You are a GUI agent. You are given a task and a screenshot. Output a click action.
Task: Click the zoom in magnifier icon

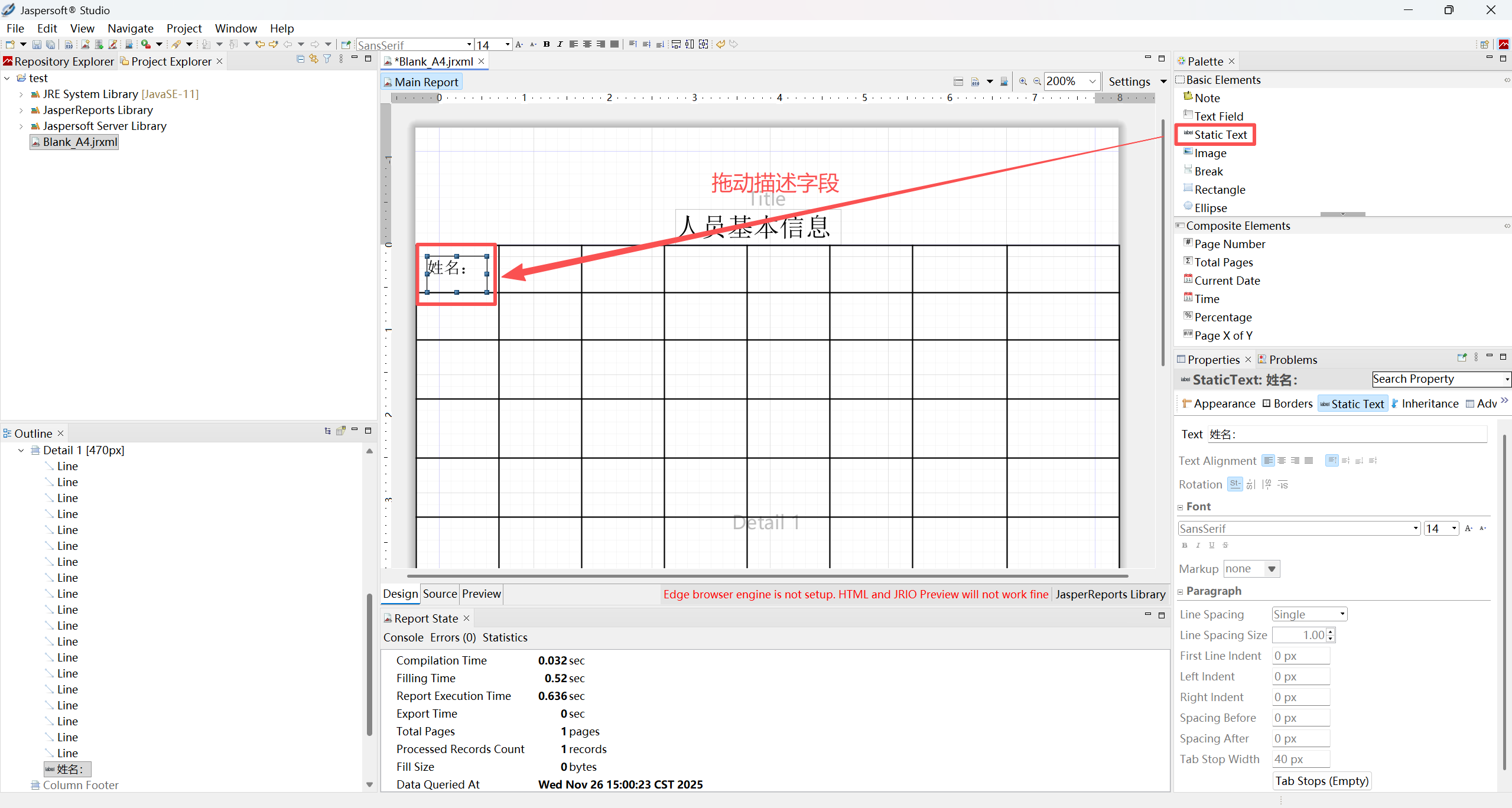pyautogui.click(x=1023, y=82)
